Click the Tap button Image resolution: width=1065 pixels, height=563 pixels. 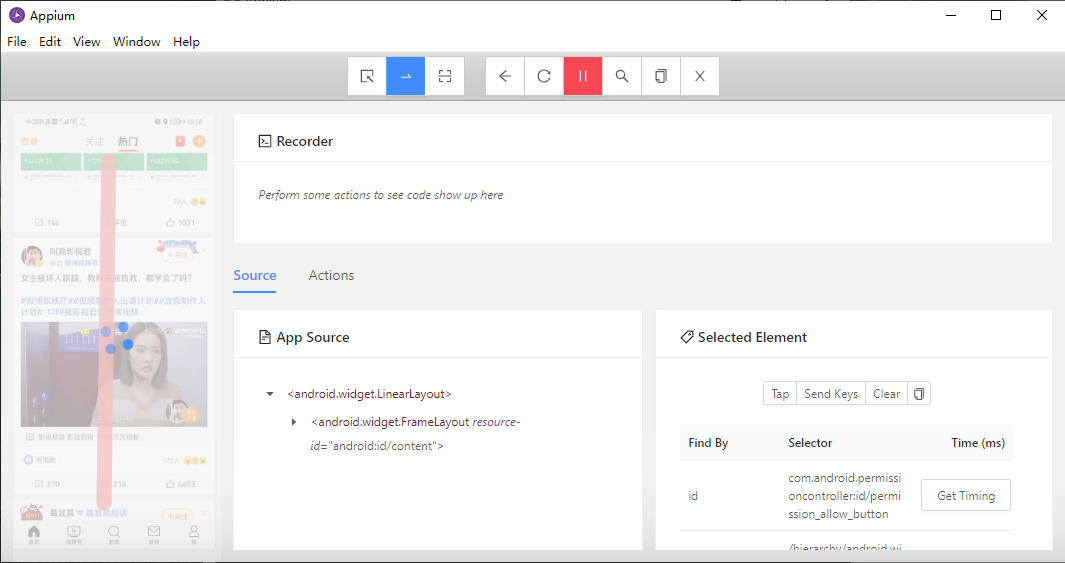[x=780, y=394]
